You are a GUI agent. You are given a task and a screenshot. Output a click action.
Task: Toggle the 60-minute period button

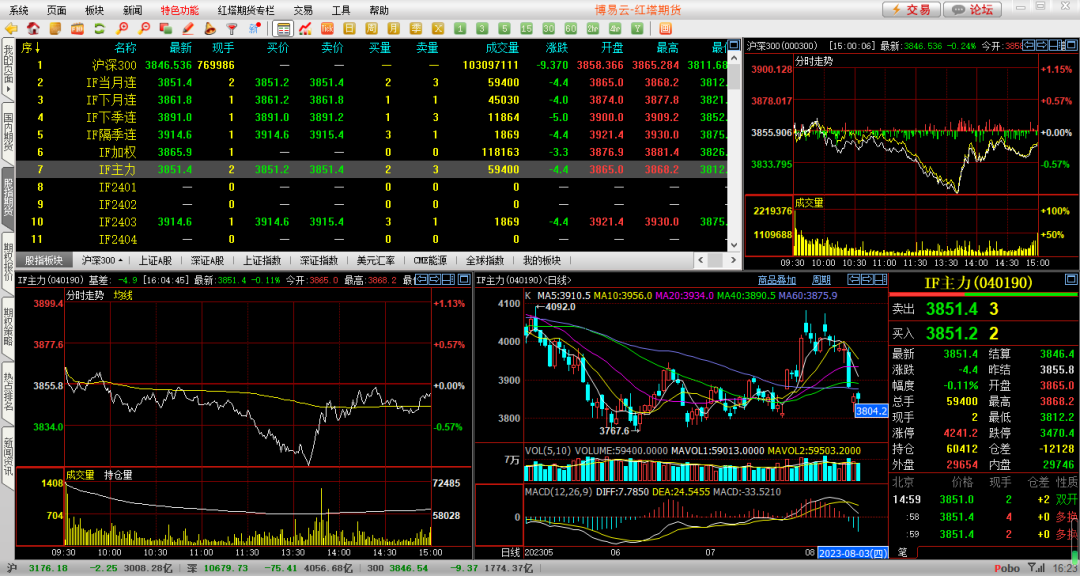click(570, 29)
